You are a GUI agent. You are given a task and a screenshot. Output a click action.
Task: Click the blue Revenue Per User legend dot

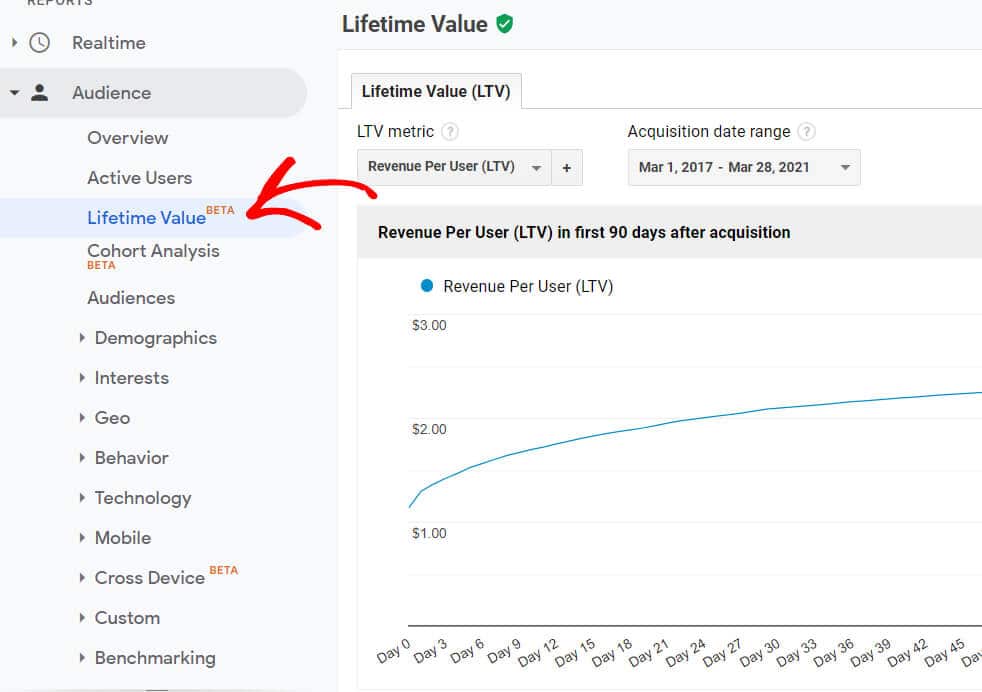point(427,286)
